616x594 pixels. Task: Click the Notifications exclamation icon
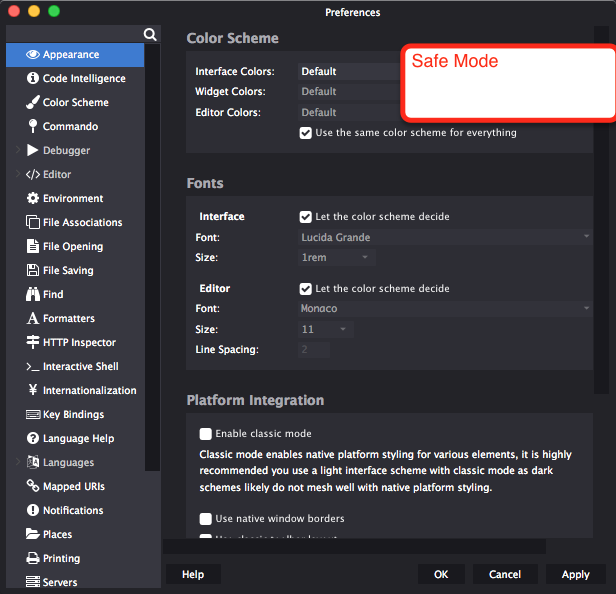point(33,510)
